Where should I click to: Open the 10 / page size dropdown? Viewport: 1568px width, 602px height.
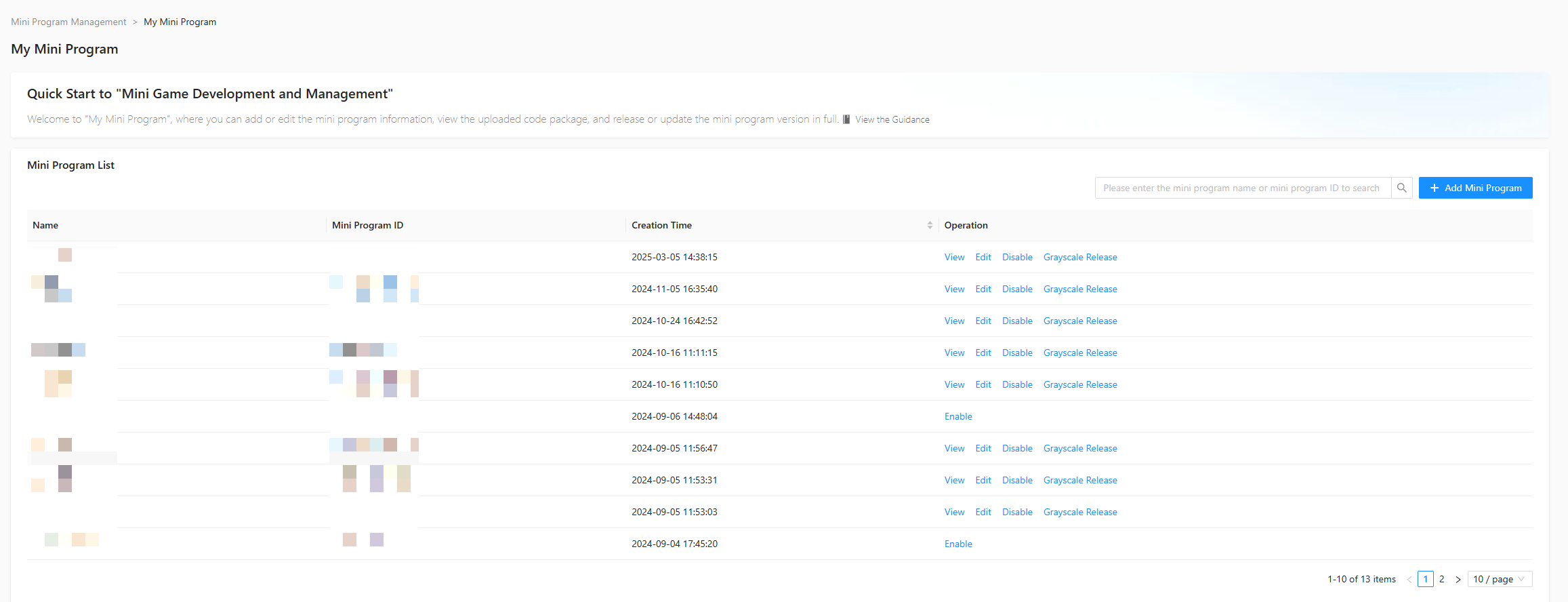point(1500,579)
